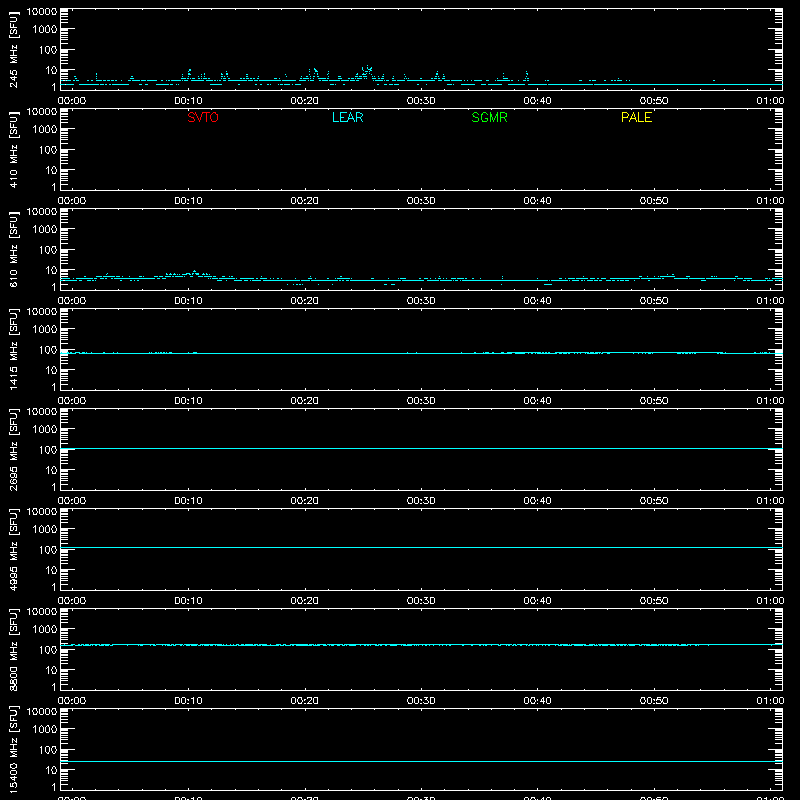Click the 15400 MHz flat trace line
The width and height of the screenshot is (800, 800).
click(421, 761)
